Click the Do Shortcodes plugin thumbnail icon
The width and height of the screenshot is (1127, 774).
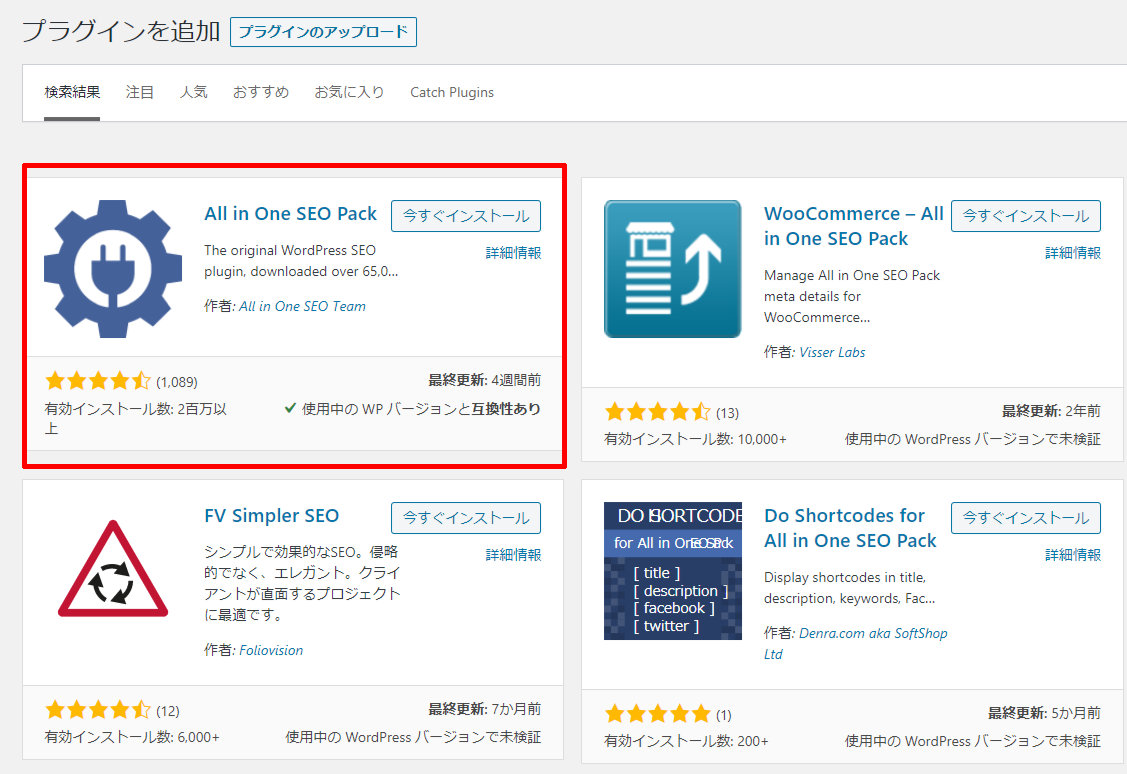672,571
